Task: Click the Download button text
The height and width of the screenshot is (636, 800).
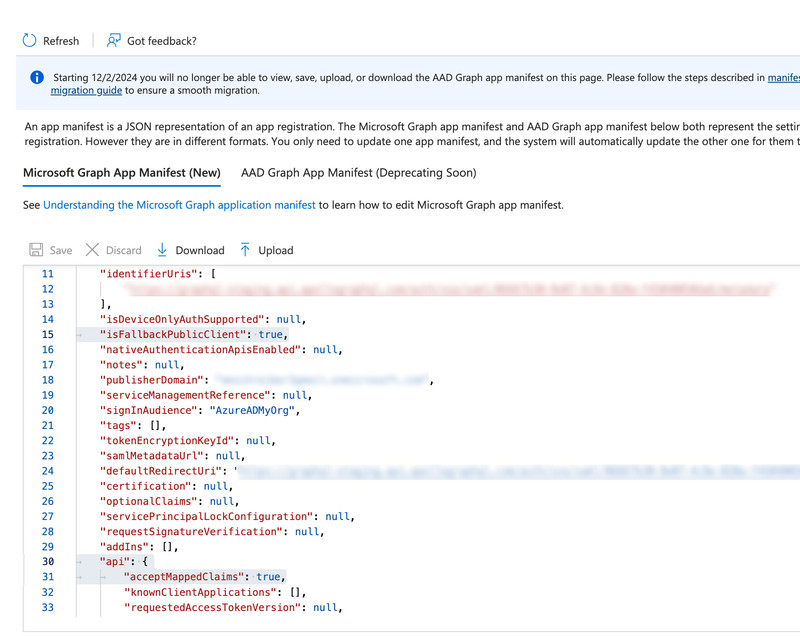Action: tap(200, 250)
